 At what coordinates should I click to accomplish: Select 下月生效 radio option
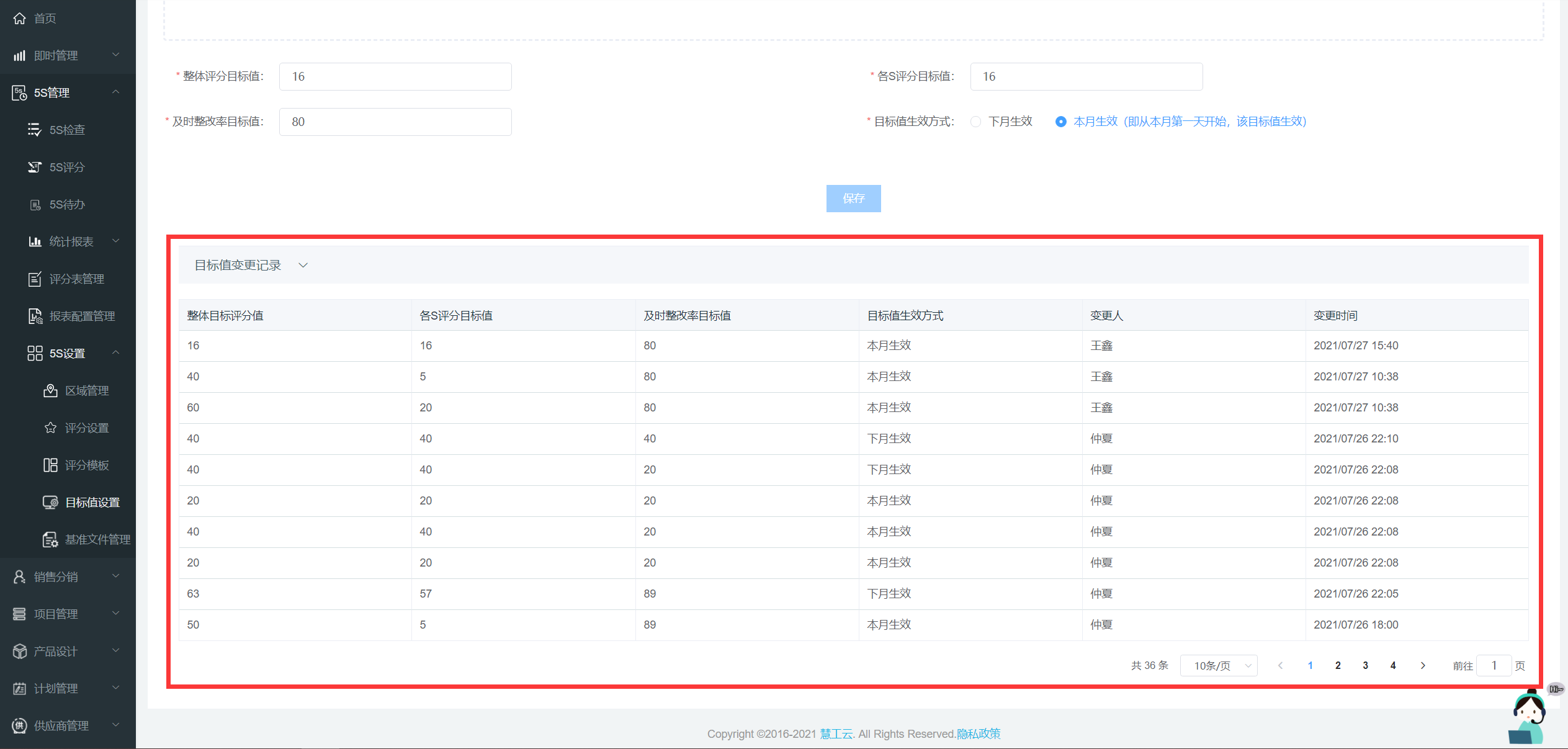coord(976,122)
